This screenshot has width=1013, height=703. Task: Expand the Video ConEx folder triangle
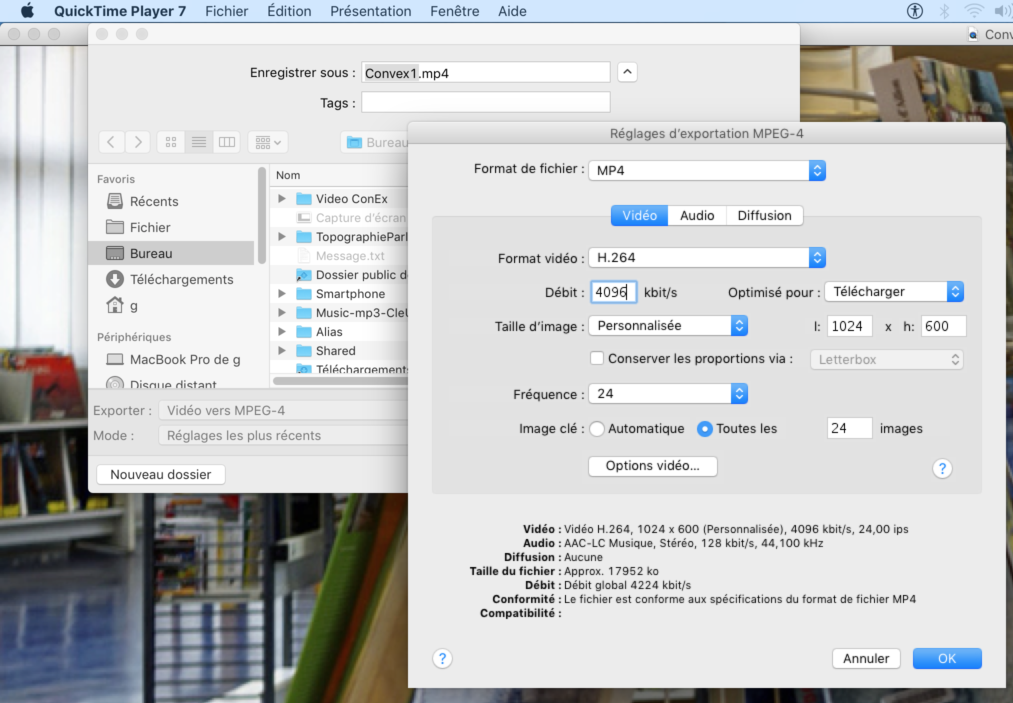[x=282, y=198]
